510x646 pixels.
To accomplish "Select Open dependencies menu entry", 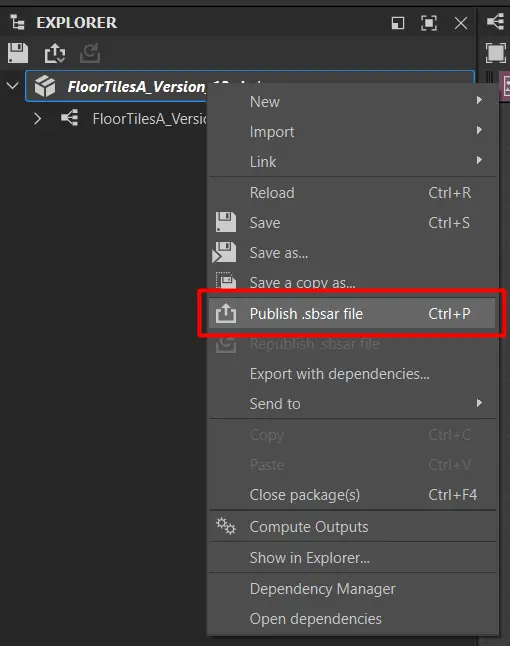I will tap(352, 619).
